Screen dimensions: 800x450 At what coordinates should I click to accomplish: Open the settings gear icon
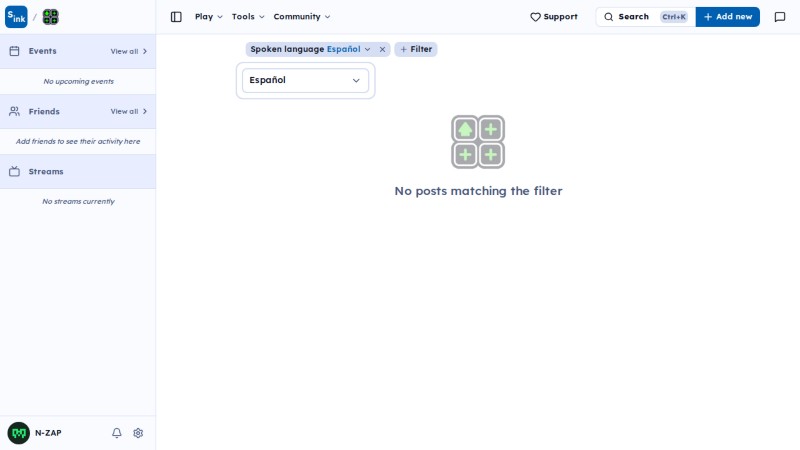tap(138, 433)
